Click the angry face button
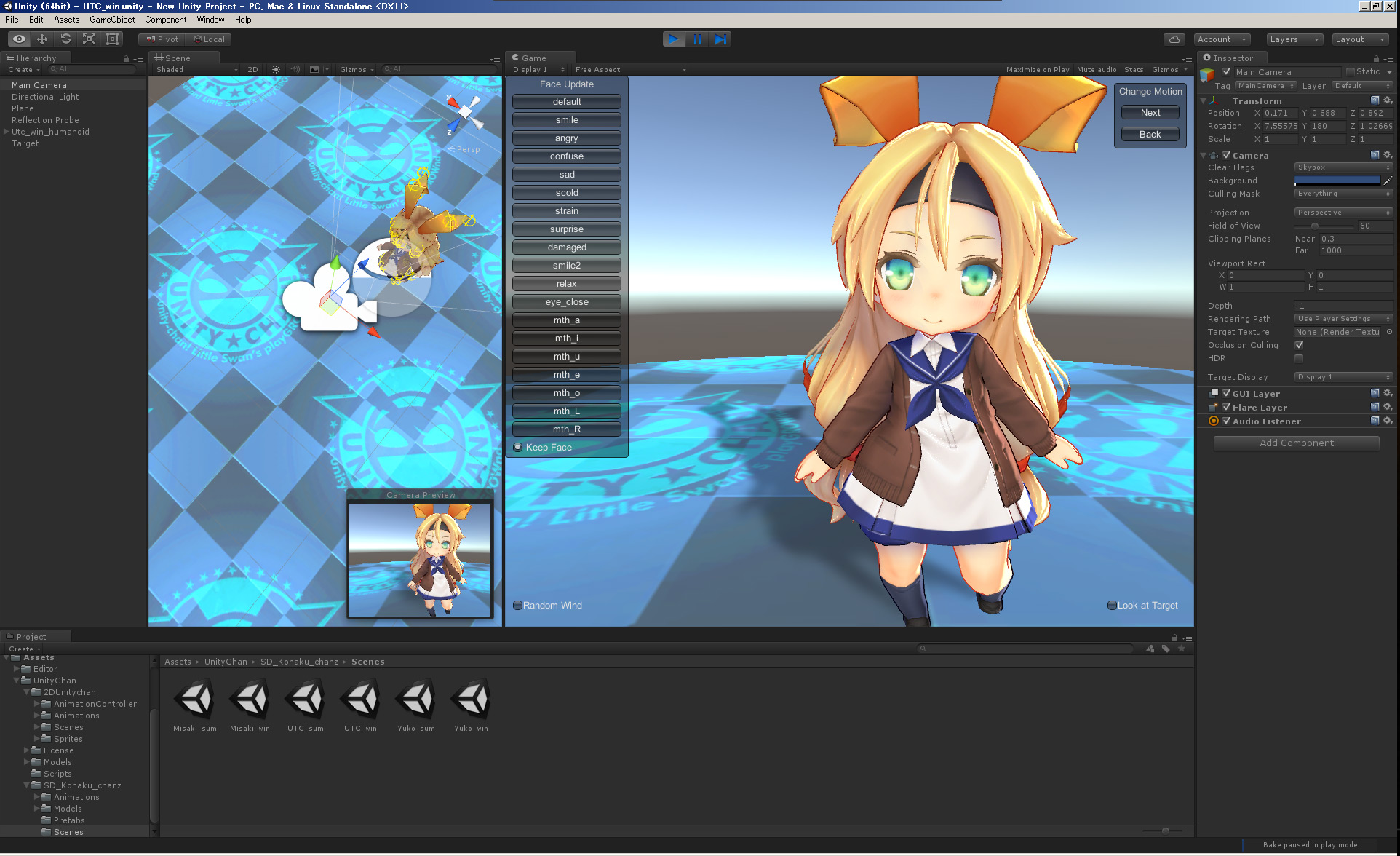1400x856 pixels. pyautogui.click(x=567, y=138)
